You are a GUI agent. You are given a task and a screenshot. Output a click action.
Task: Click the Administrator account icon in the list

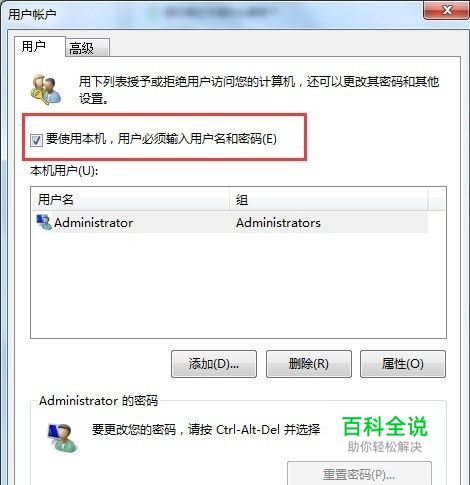(44, 222)
